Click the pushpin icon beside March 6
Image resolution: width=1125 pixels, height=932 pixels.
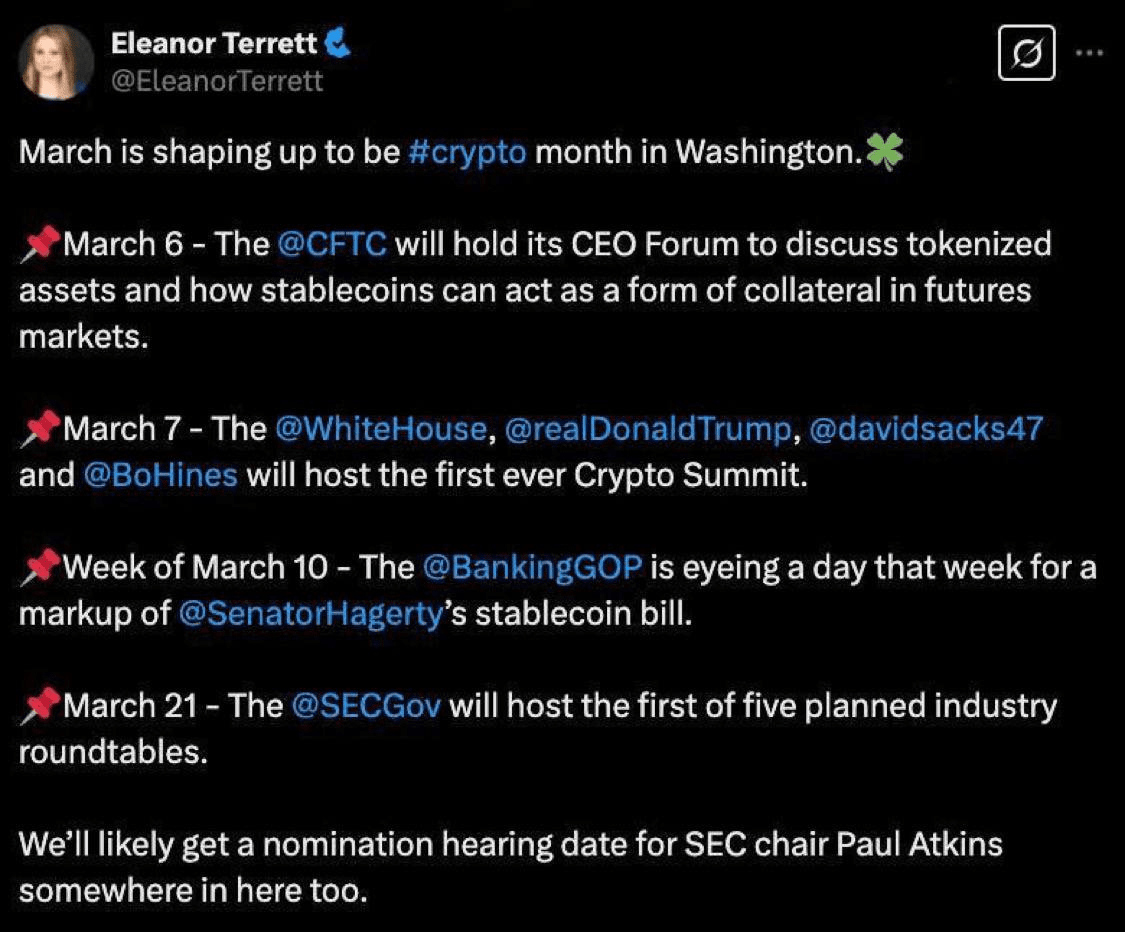[x=40, y=246]
